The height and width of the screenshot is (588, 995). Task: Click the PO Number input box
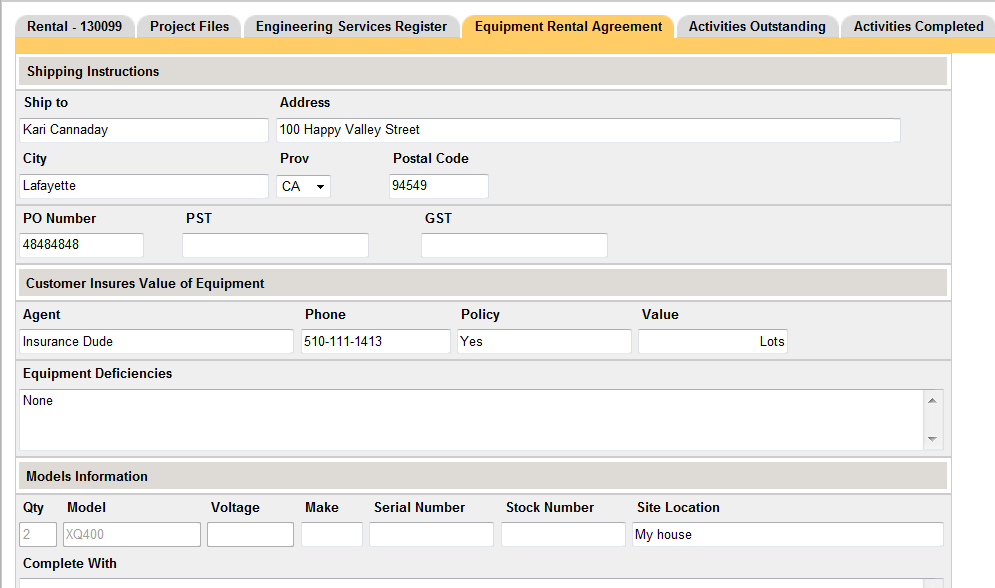point(81,245)
